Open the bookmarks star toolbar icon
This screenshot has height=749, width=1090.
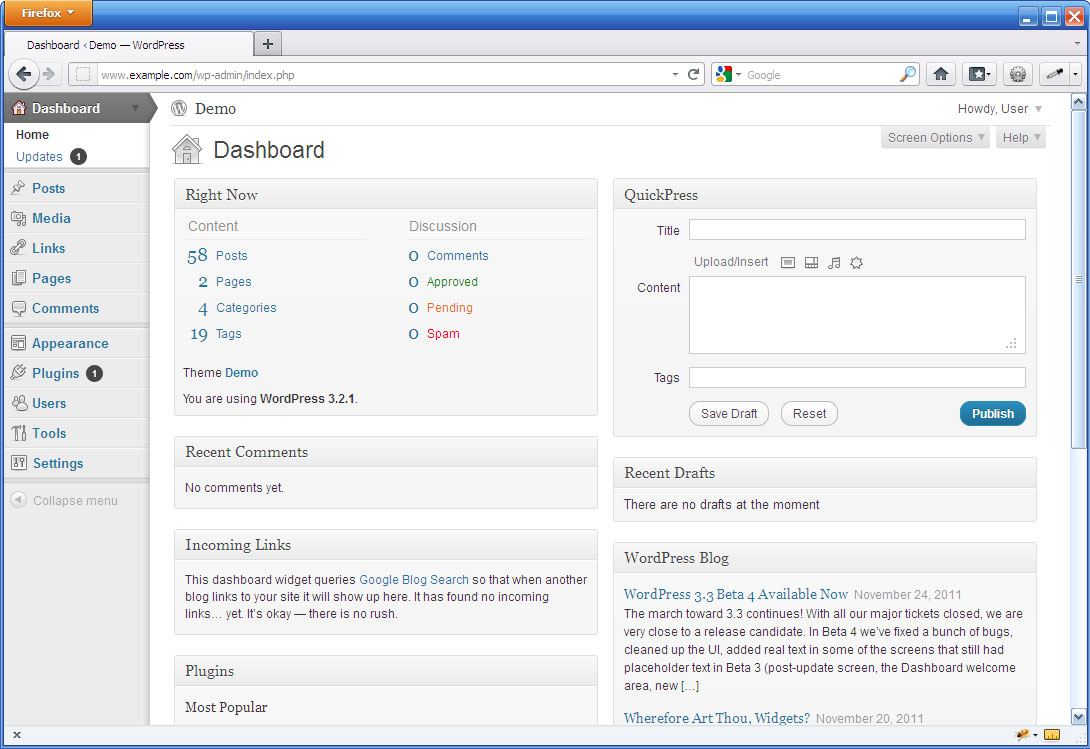979,74
